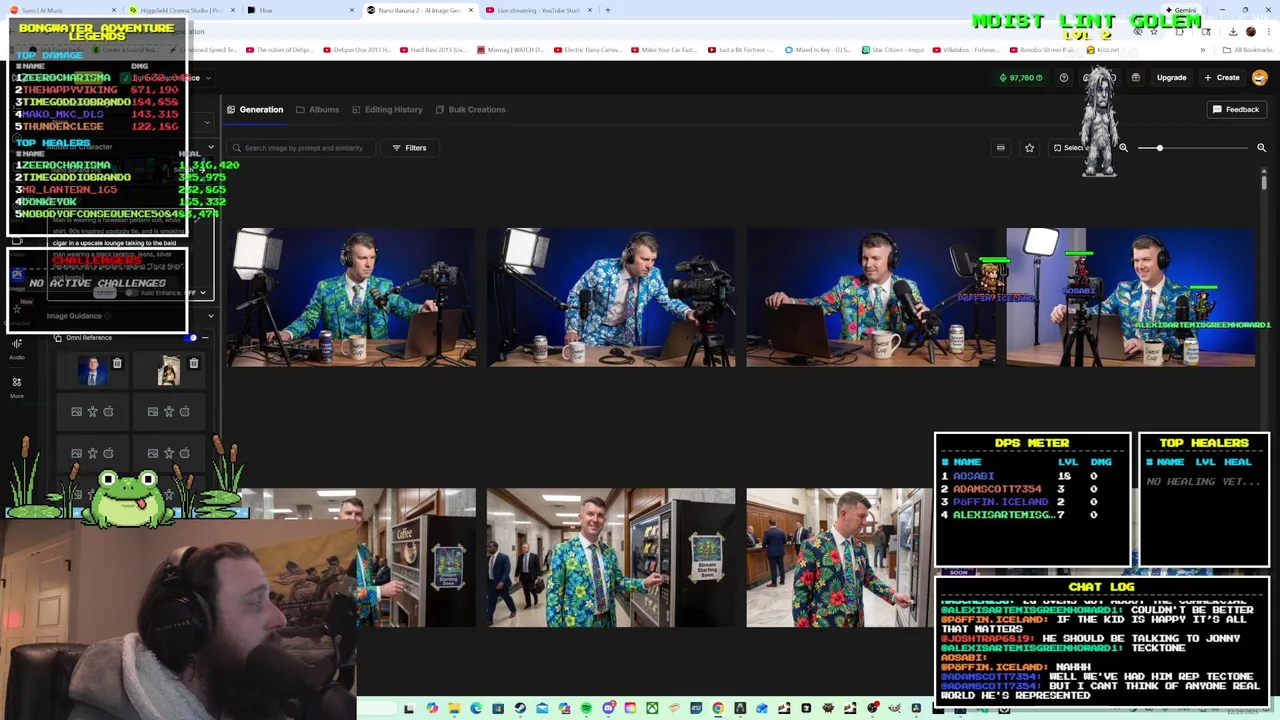Collapse the Omni Reference section minus
Viewport: 1280px width, 720px height.
pos(205,338)
